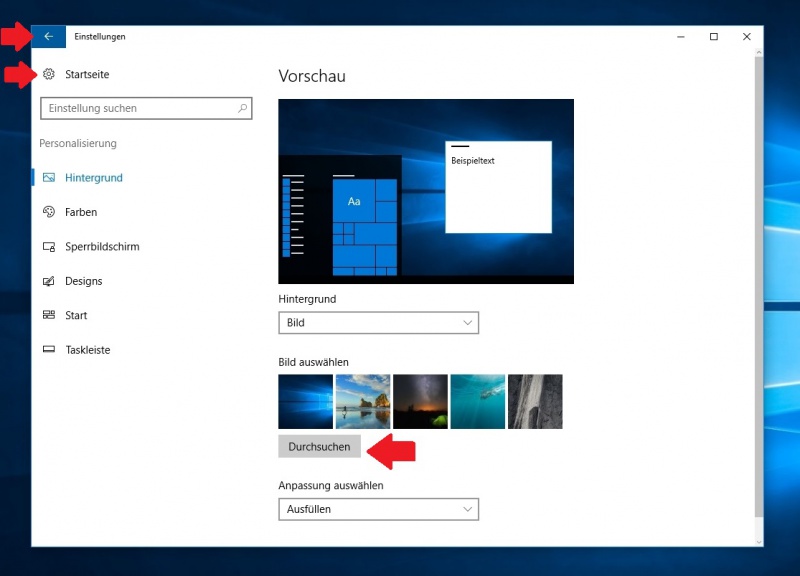Screen dimensions: 800x576
Task: Open the Start settings entry
Action: [x=76, y=315]
